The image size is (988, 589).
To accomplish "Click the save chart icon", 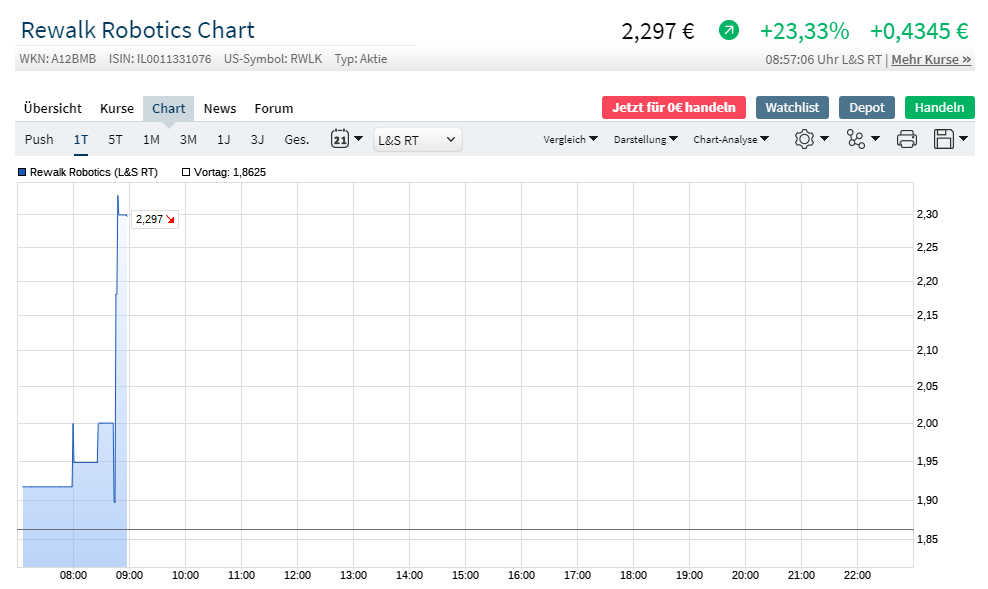I will click(944, 139).
